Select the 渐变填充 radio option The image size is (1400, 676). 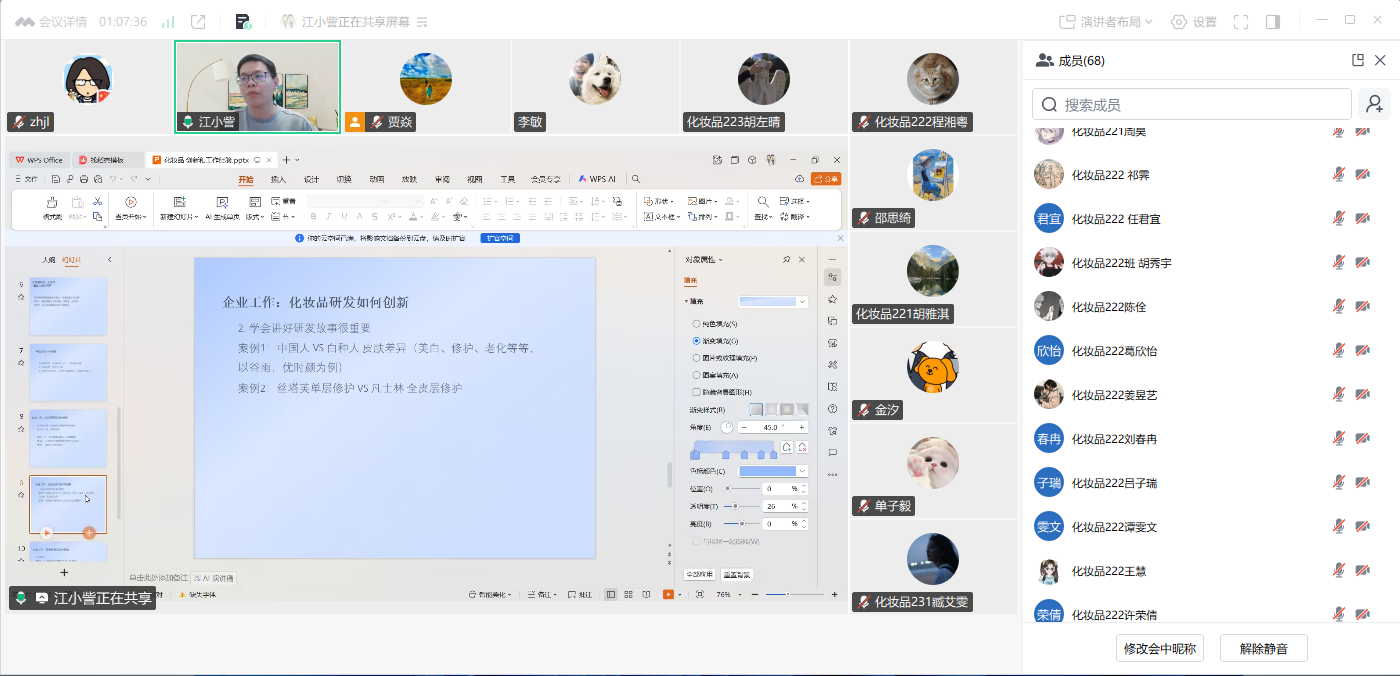[696, 341]
